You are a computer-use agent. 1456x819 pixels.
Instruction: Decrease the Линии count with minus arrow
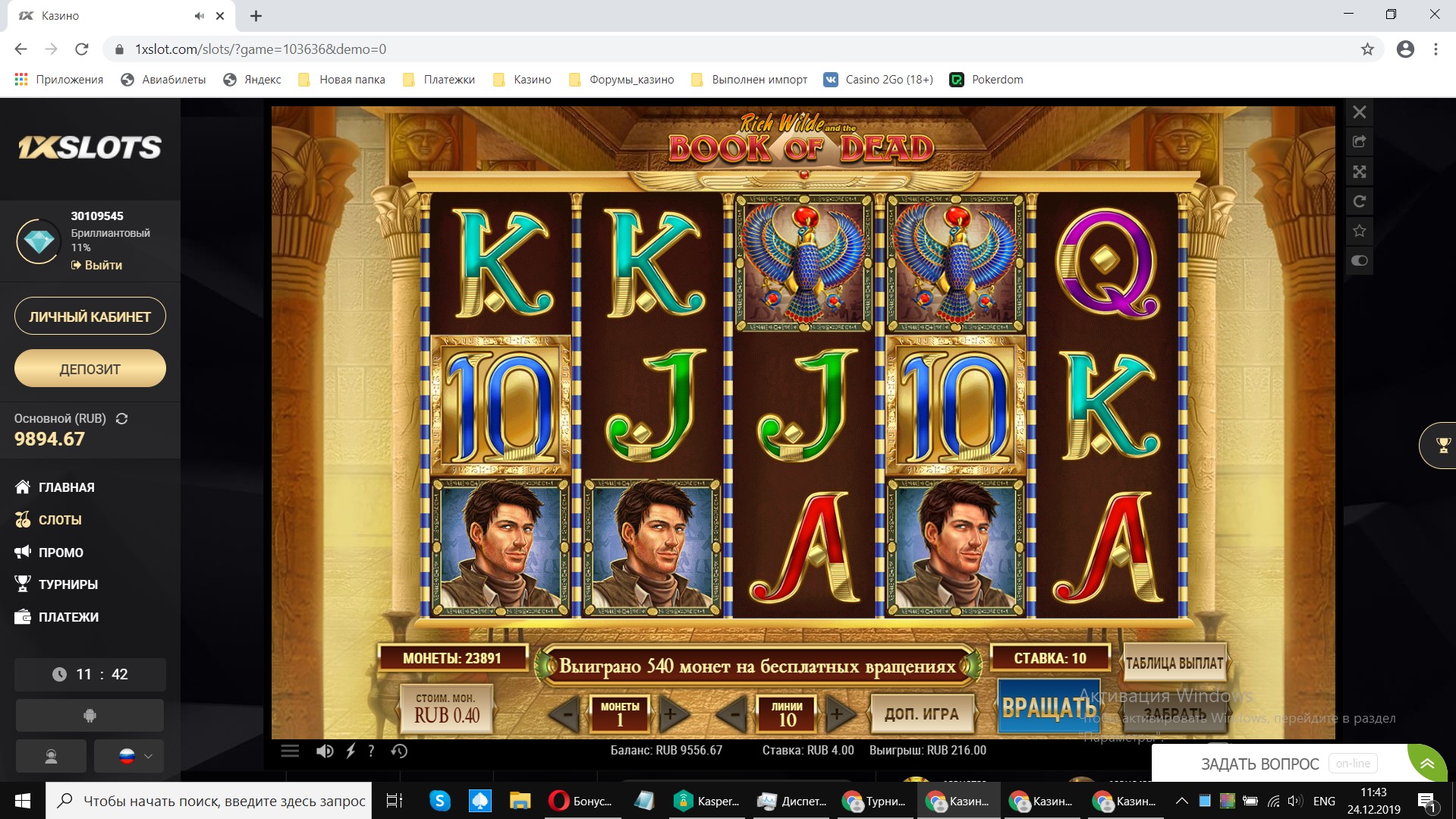tap(732, 713)
